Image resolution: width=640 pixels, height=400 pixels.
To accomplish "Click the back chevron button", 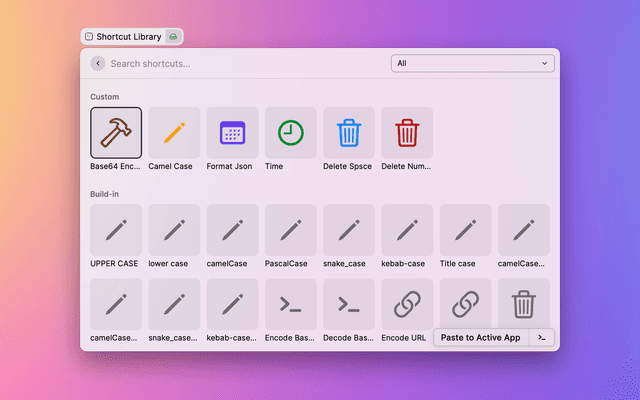I will 97,63.
